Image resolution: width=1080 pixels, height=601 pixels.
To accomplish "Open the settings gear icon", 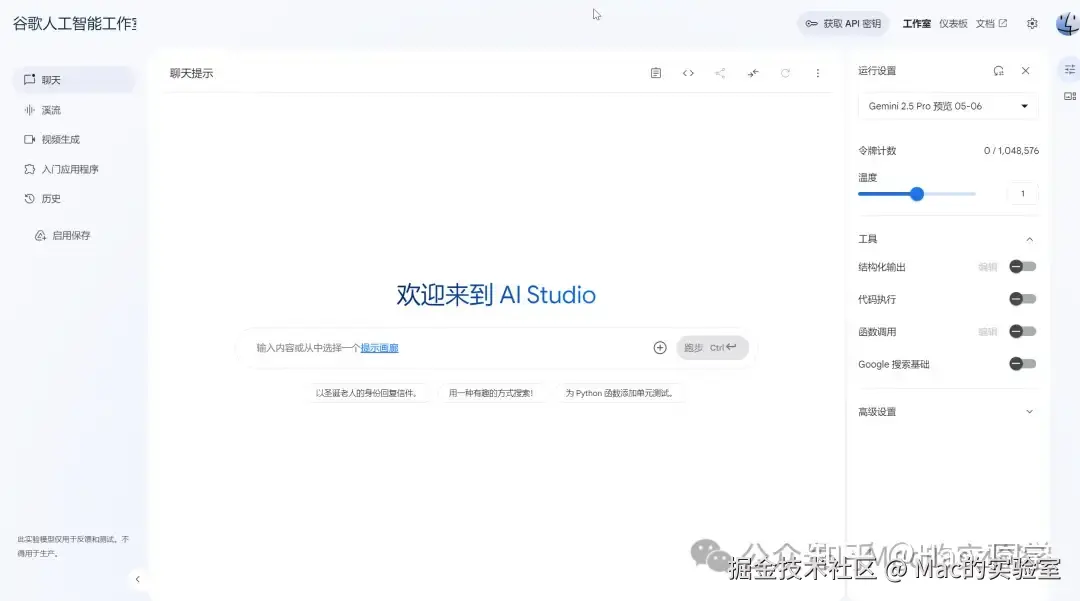I will point(1032,23).
